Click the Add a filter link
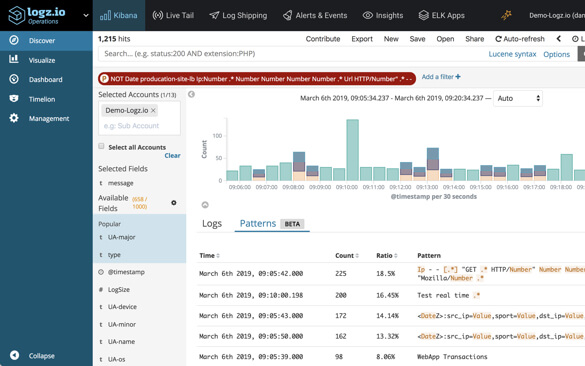 click(441, 77)
